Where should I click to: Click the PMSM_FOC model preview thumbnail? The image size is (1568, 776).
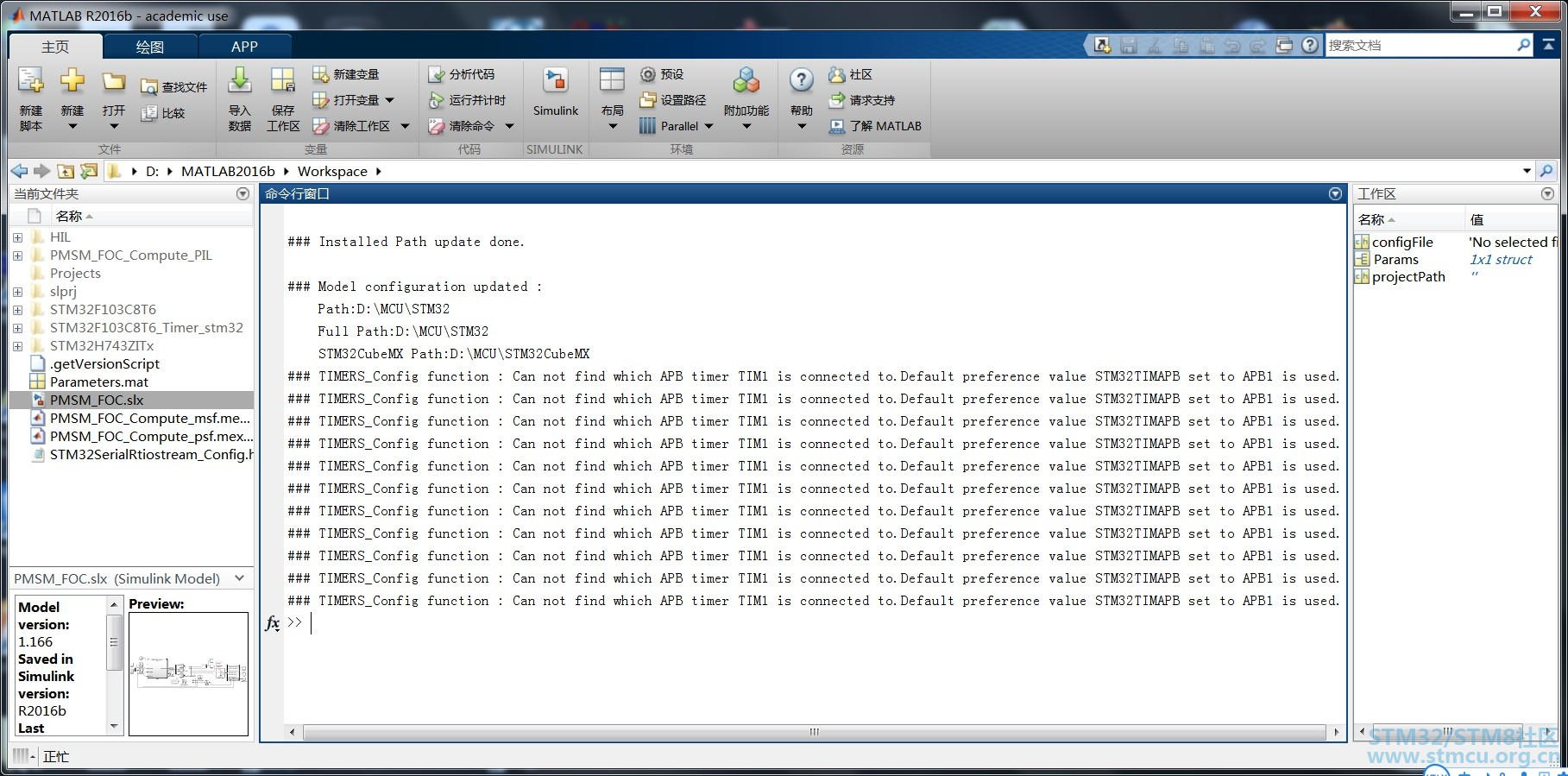tap(188, 673)
